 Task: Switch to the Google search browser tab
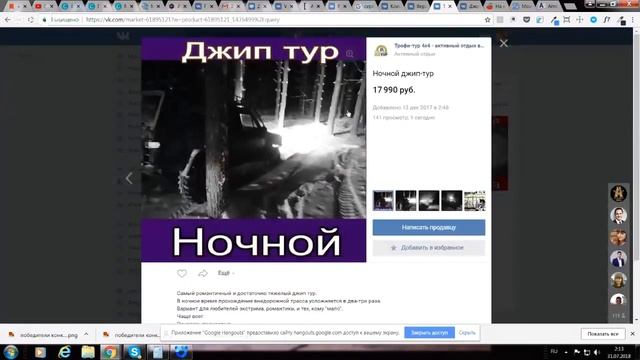(x=363, y=6)
